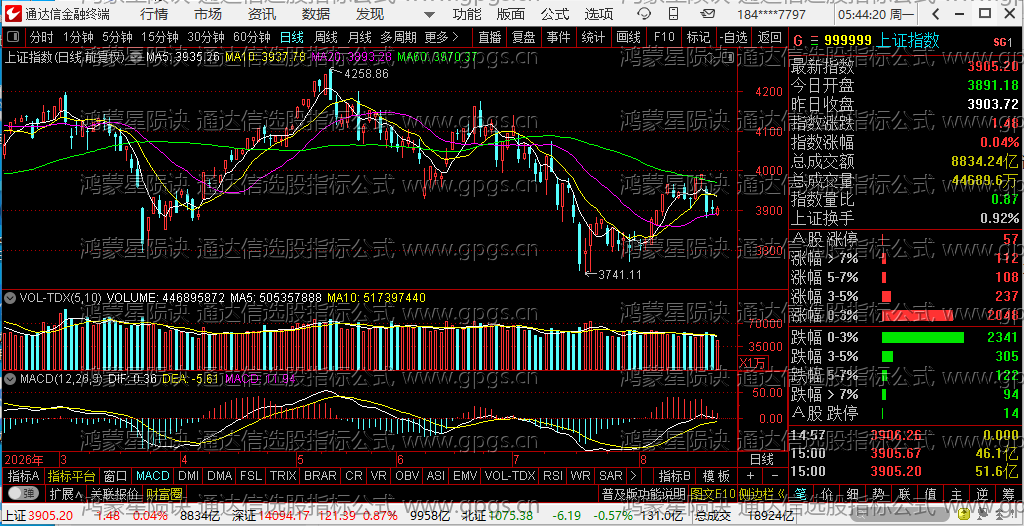This screenshot has height=526, width=1024.
Task: Click the minus zoom button beside 模板
Action: point(775,476)
